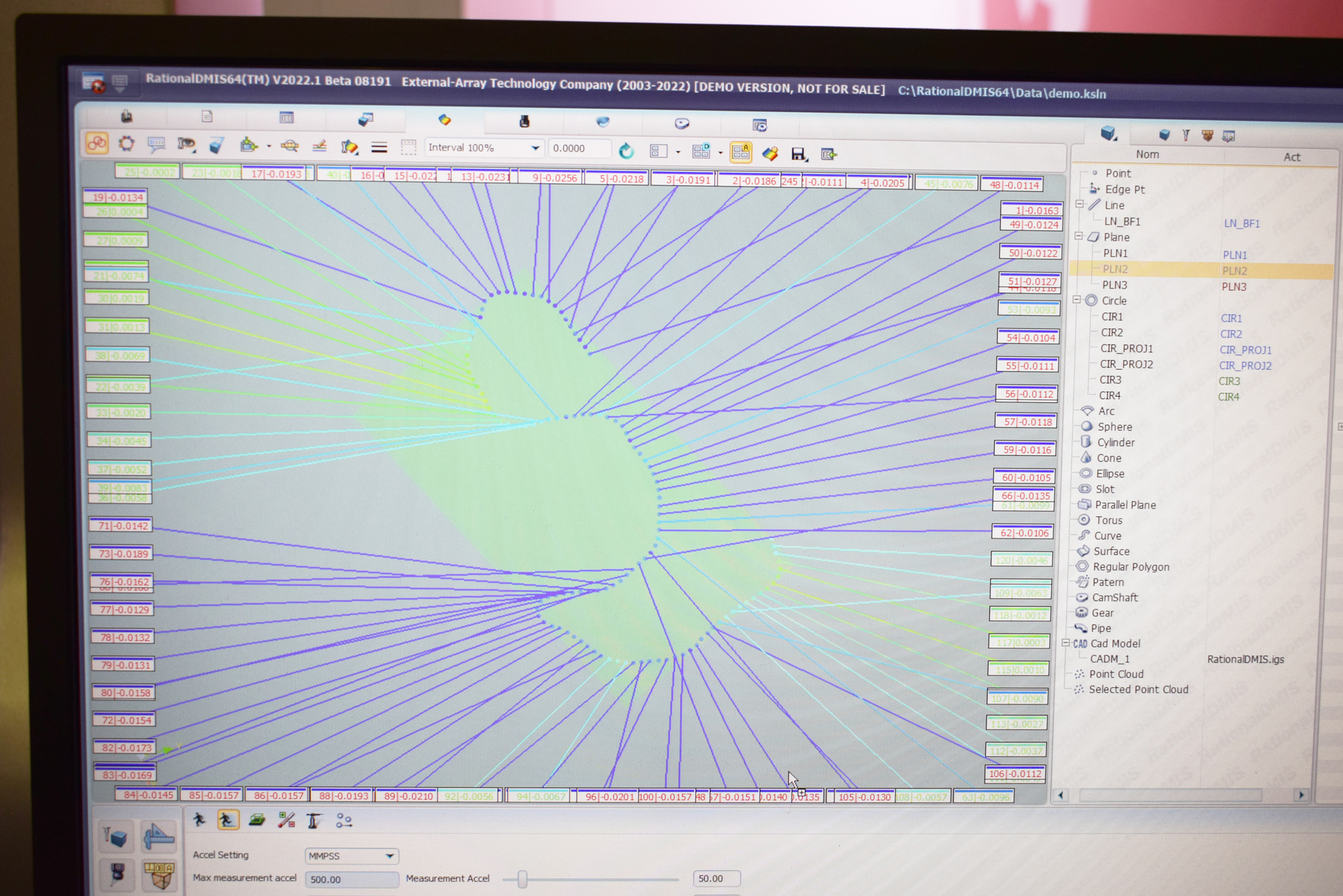Image resolution: width=1343 pixels, height=896 pixels.
Task: Click the tolerance box icon bottom-left
Action: tap(158, 874)
